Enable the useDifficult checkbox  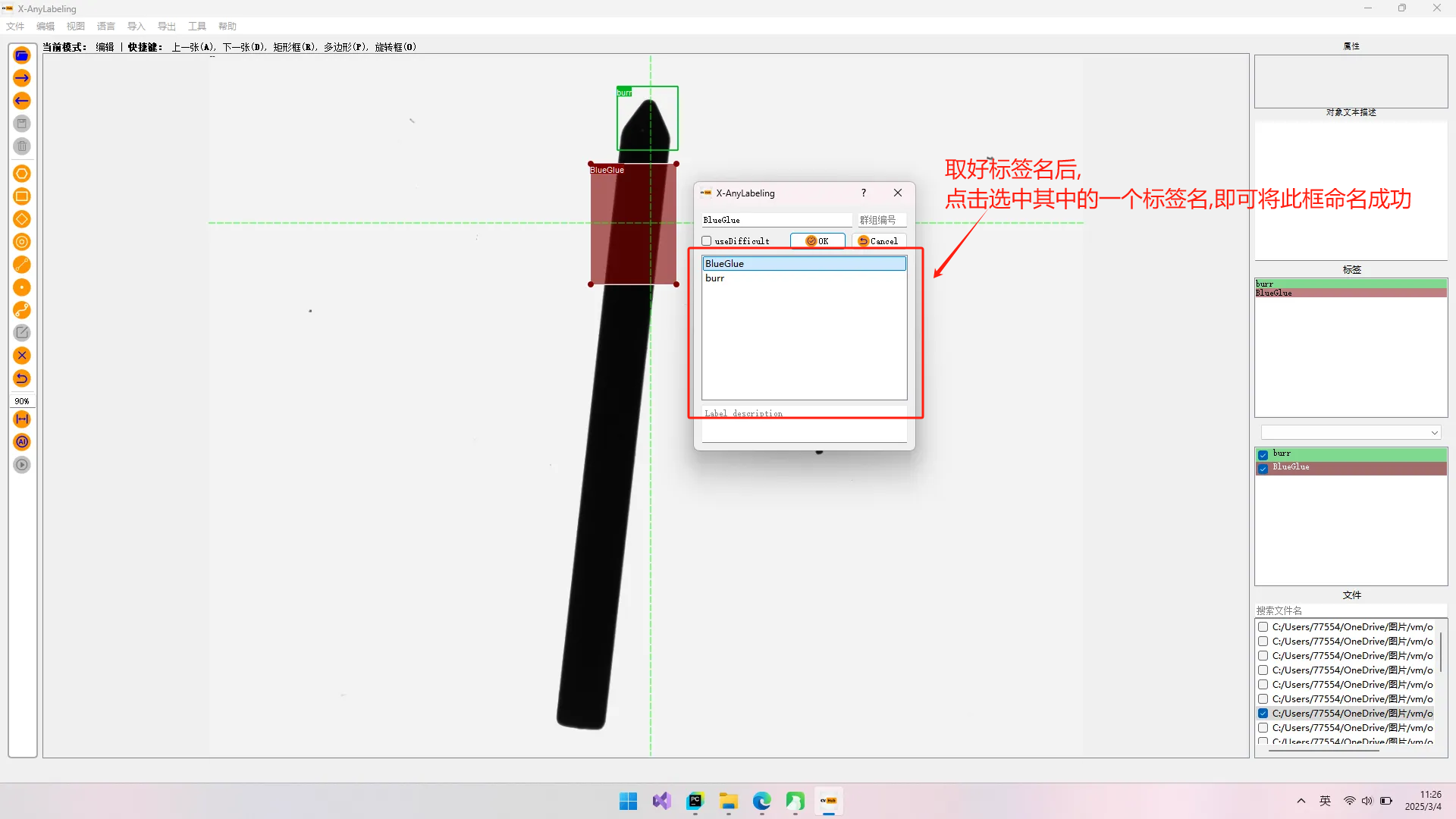tap(707, 241)
